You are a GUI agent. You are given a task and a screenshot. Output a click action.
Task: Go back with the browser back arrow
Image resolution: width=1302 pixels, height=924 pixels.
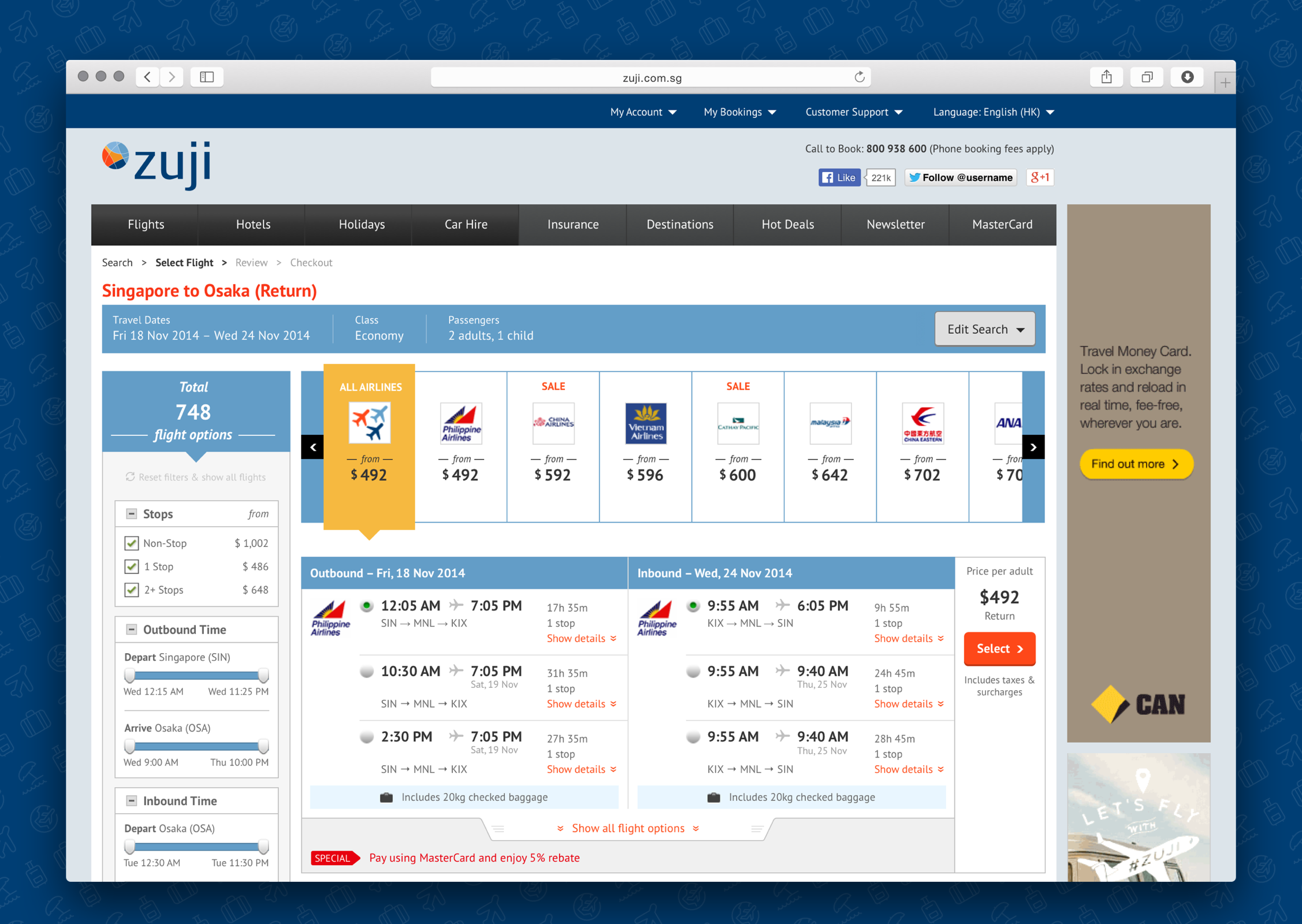coord(148,77)
